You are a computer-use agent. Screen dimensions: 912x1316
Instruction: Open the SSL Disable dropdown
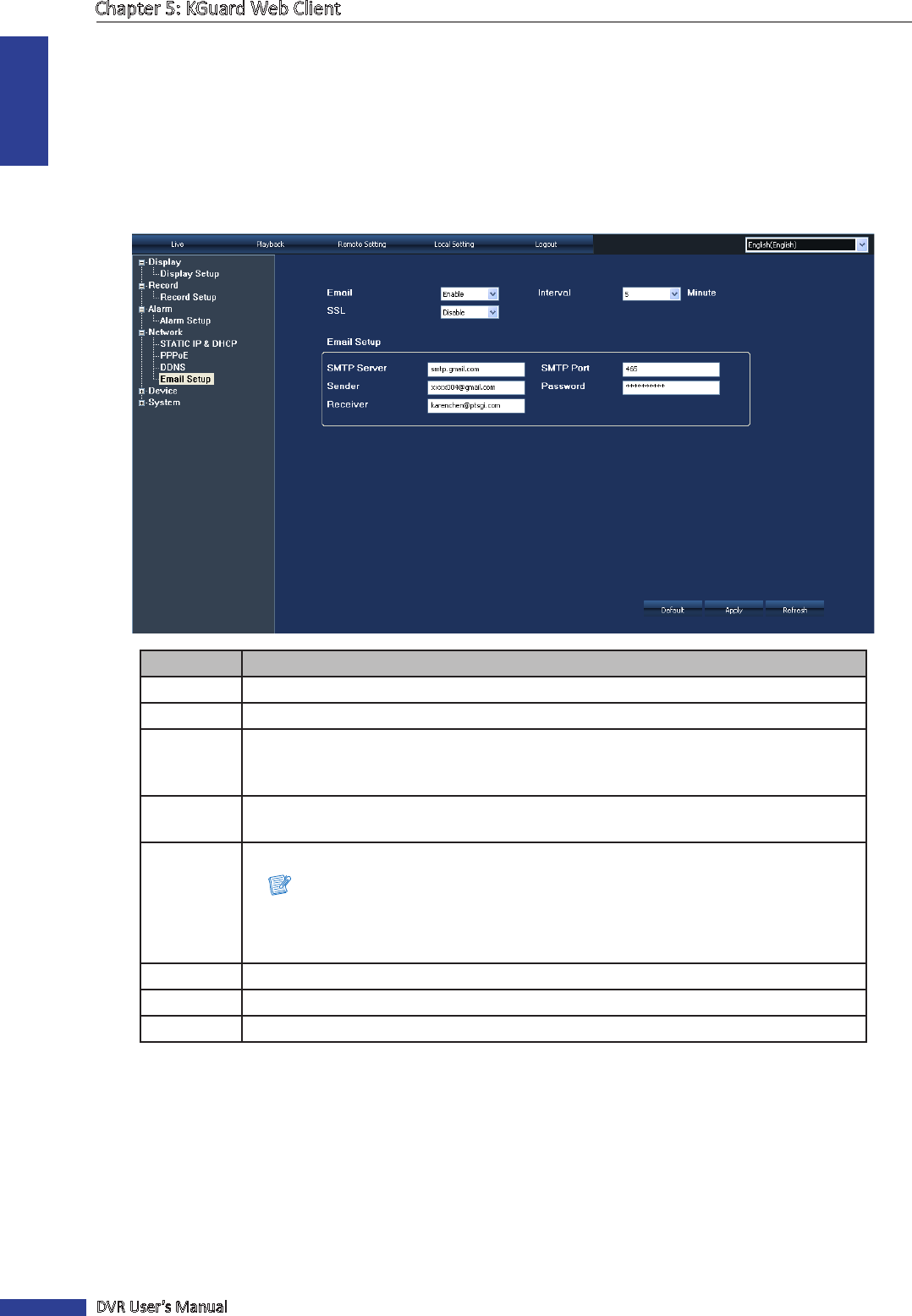(x=470, y=313)
